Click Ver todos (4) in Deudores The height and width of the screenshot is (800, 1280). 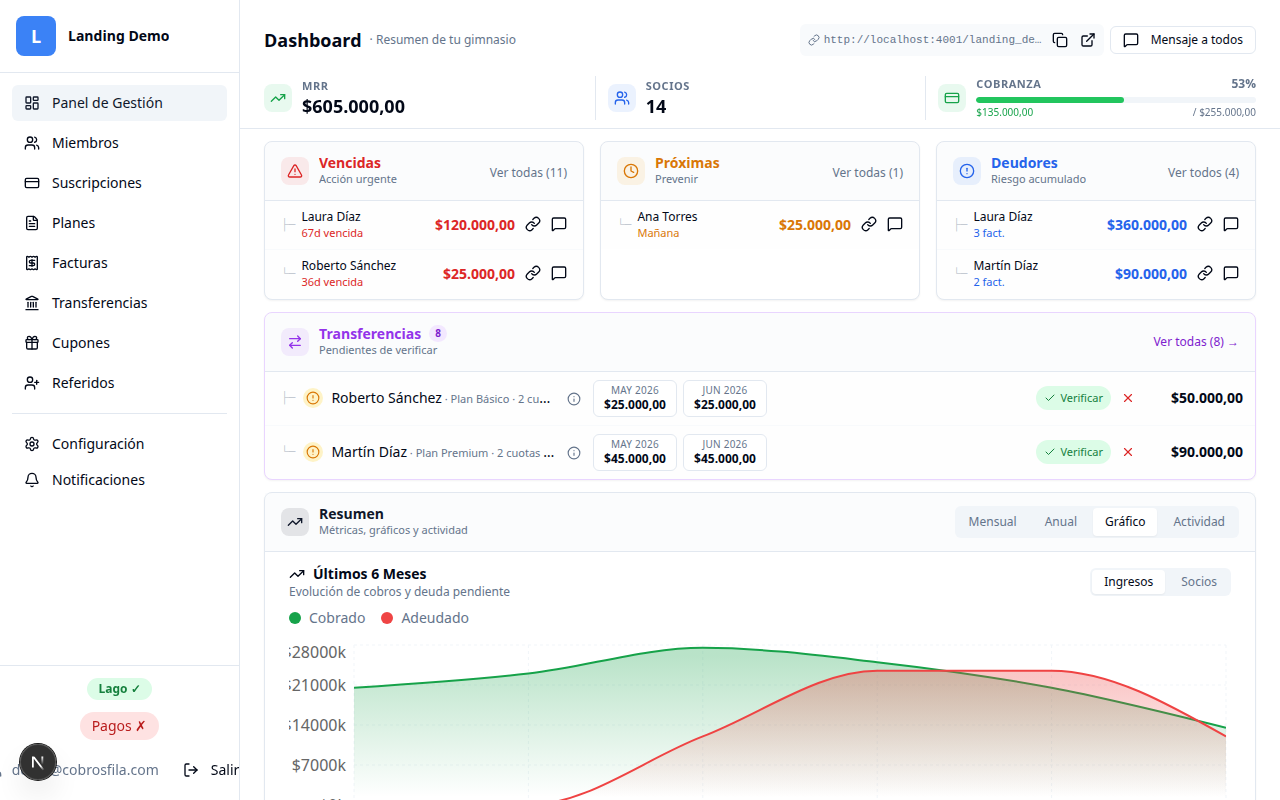click(x=1203, y=172)
